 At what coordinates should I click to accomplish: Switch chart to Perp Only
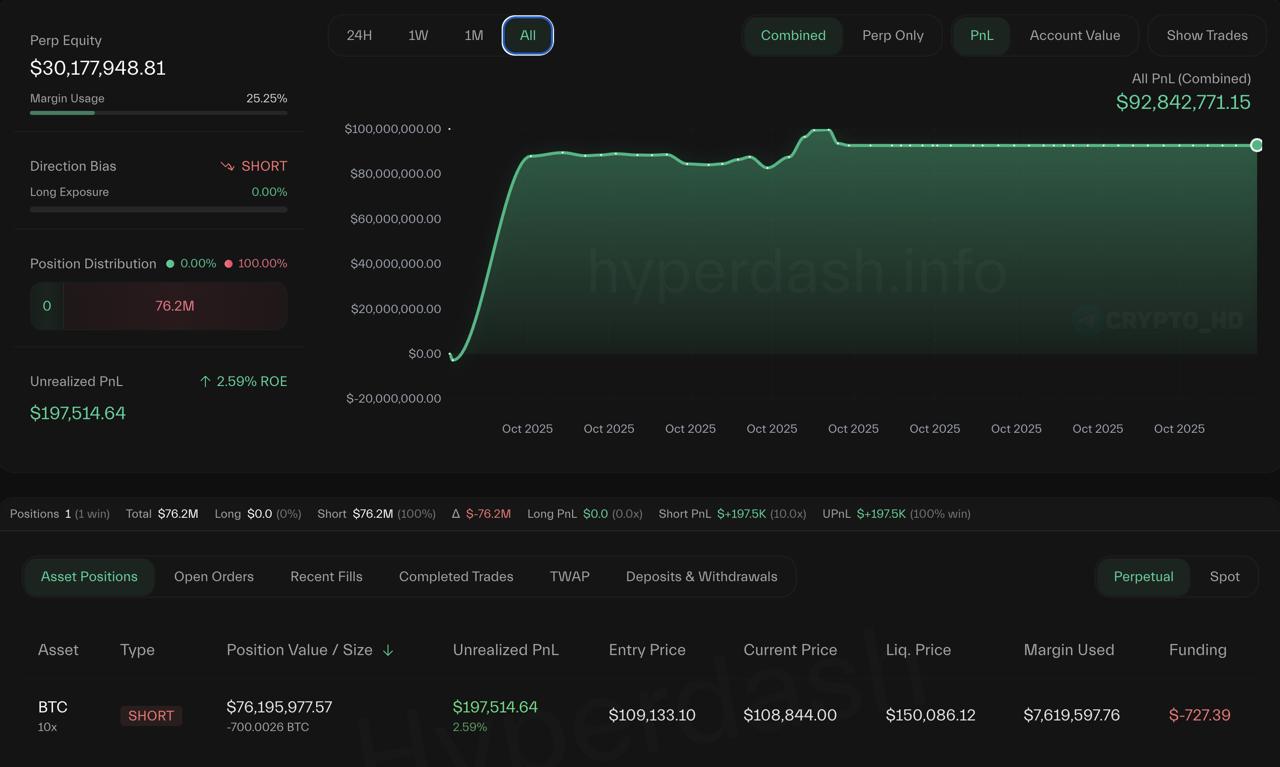point(892,35)
